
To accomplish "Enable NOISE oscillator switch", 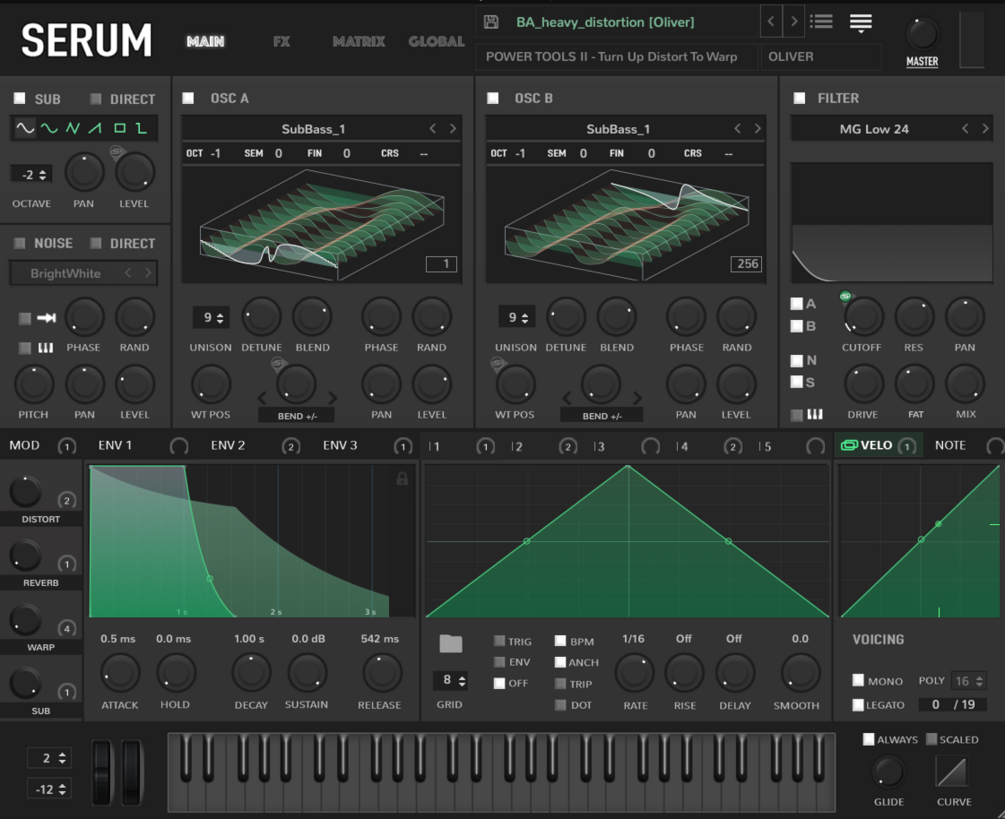I will [20, 243].
